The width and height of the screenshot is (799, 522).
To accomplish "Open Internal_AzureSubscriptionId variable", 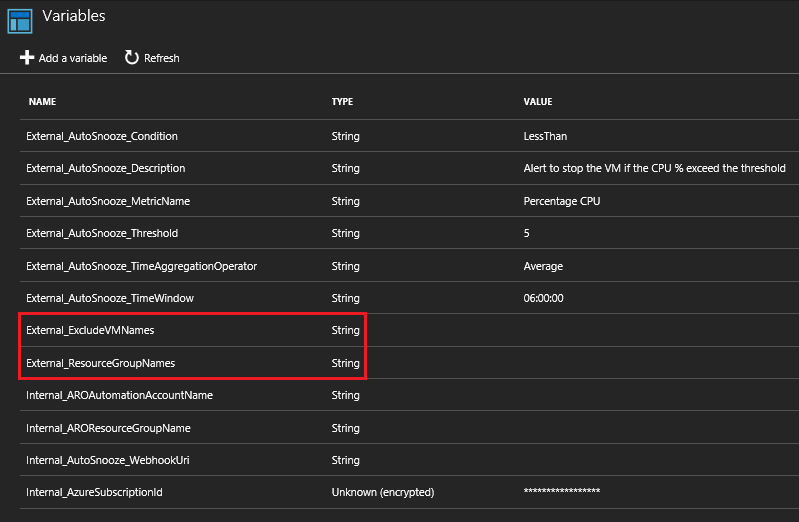I will tap(94, 492).
